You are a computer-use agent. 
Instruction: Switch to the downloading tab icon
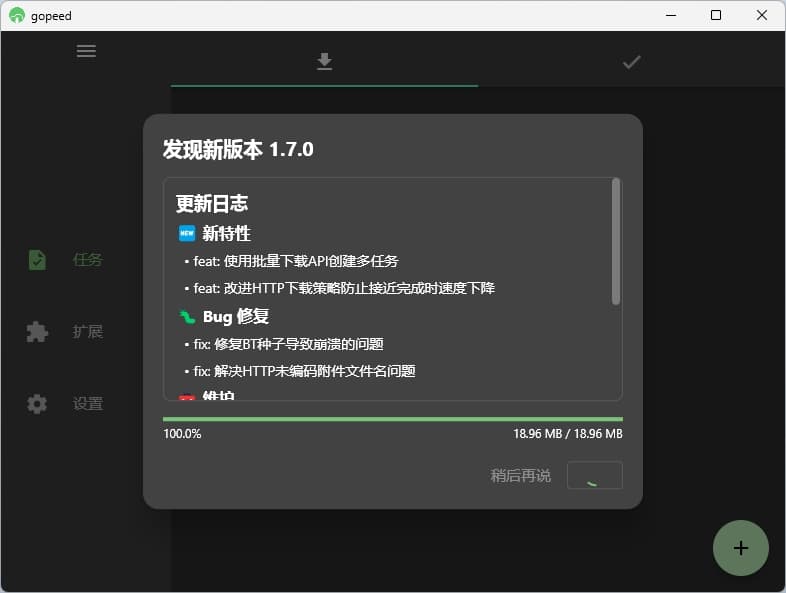(324, 61)
